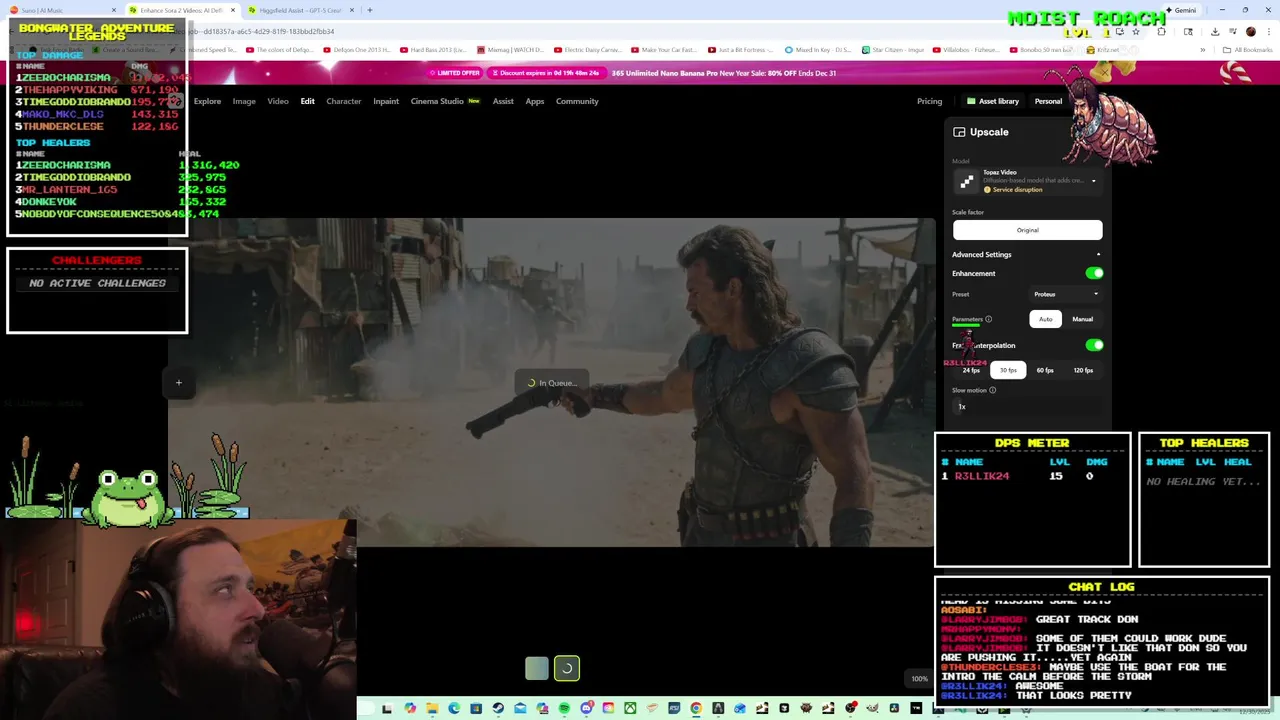Open File Explorer from the taskbar

point(432,708)
